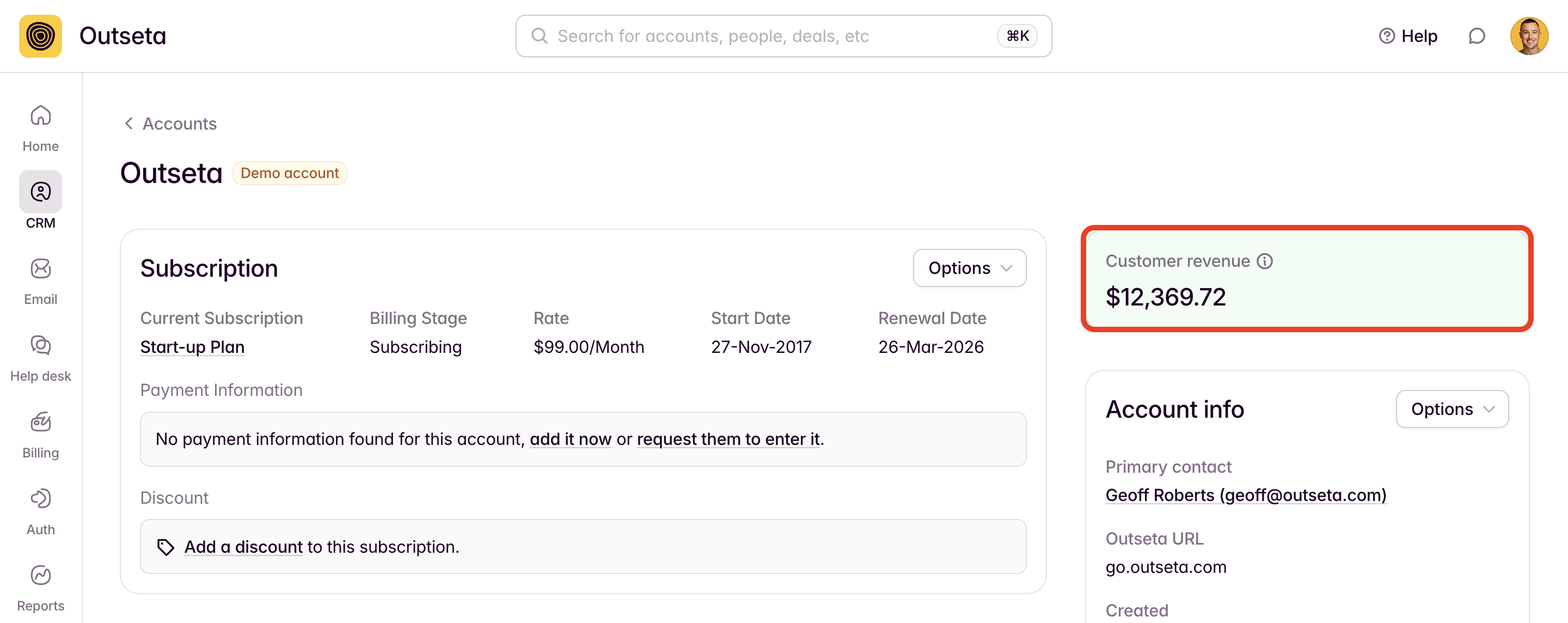Click the chat bubble icon in header
Viewport: 1568px width, 623px height.
(x=1476, y=36)
